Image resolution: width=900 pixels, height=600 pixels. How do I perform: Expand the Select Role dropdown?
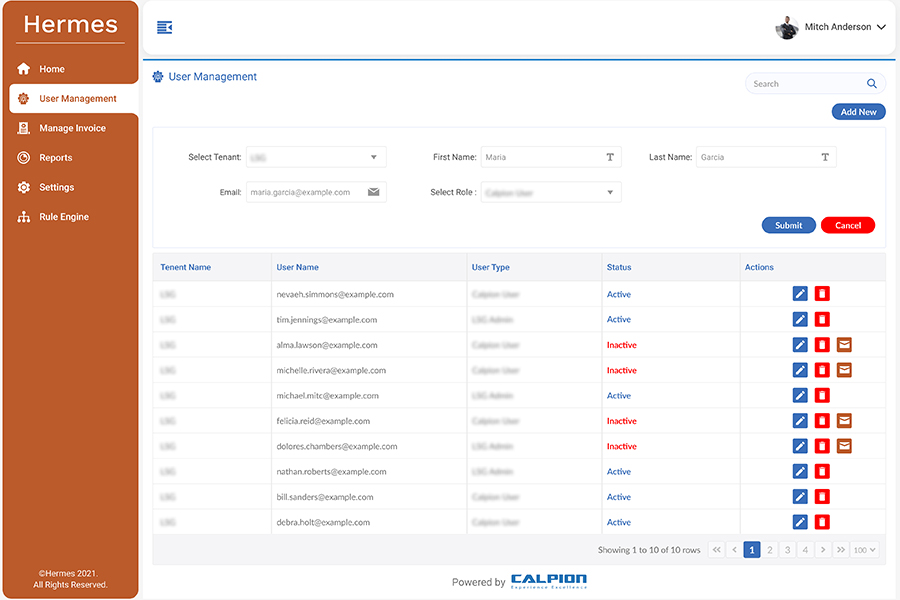point(551,192)
